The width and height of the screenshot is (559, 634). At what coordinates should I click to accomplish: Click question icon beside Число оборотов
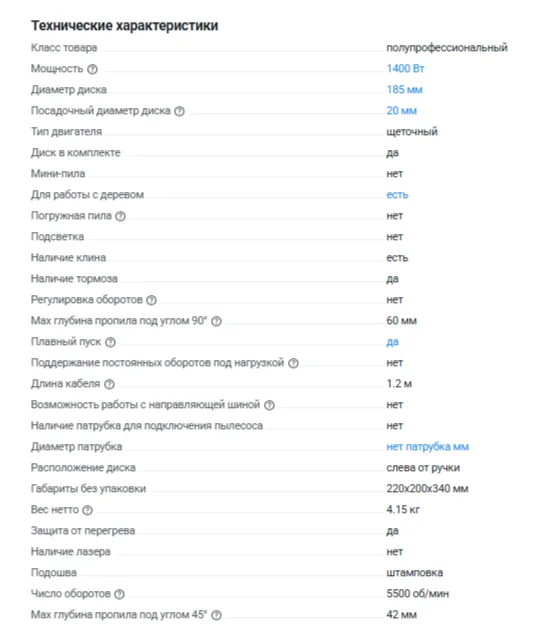tap(119, 594)
